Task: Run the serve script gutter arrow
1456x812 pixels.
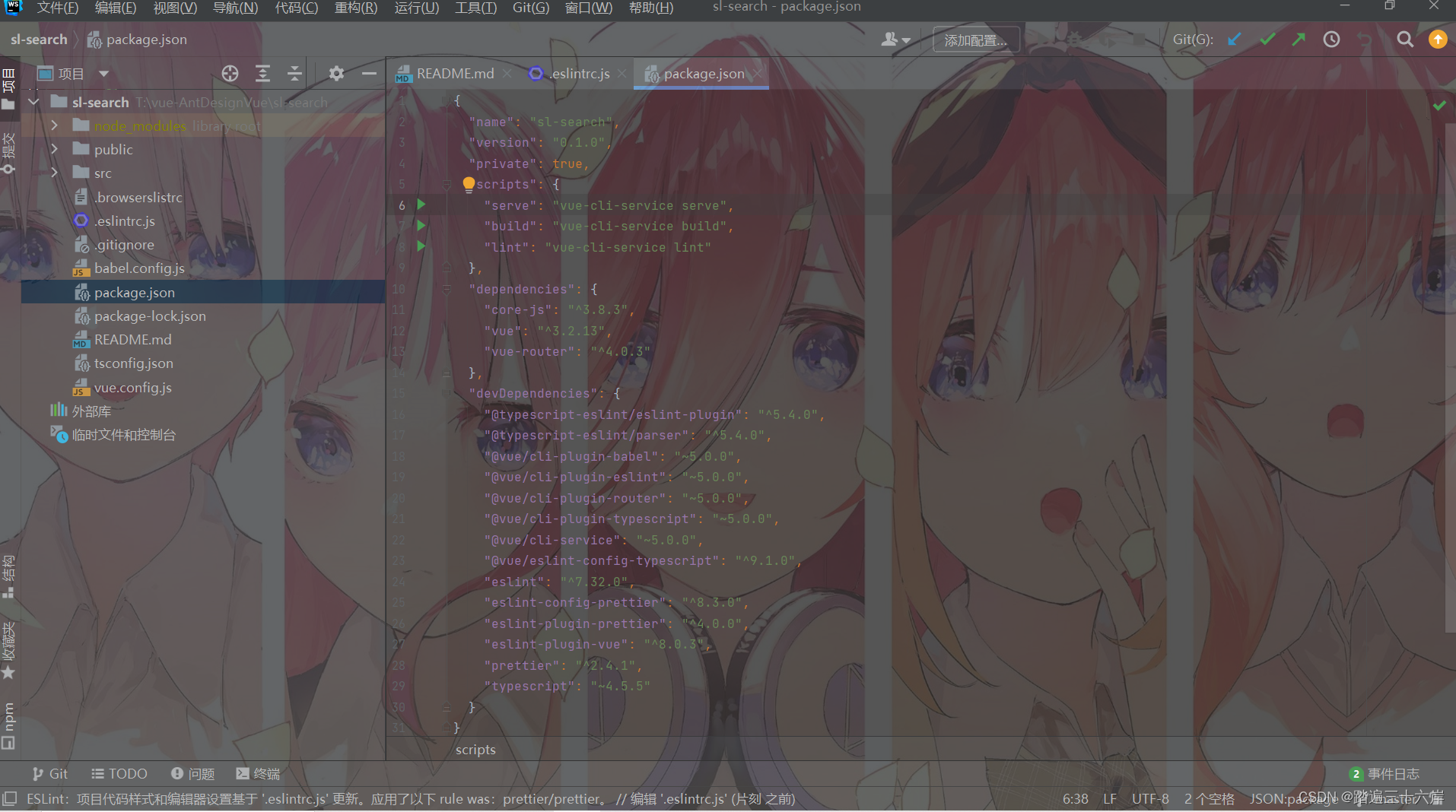Action: coord(421,205)
